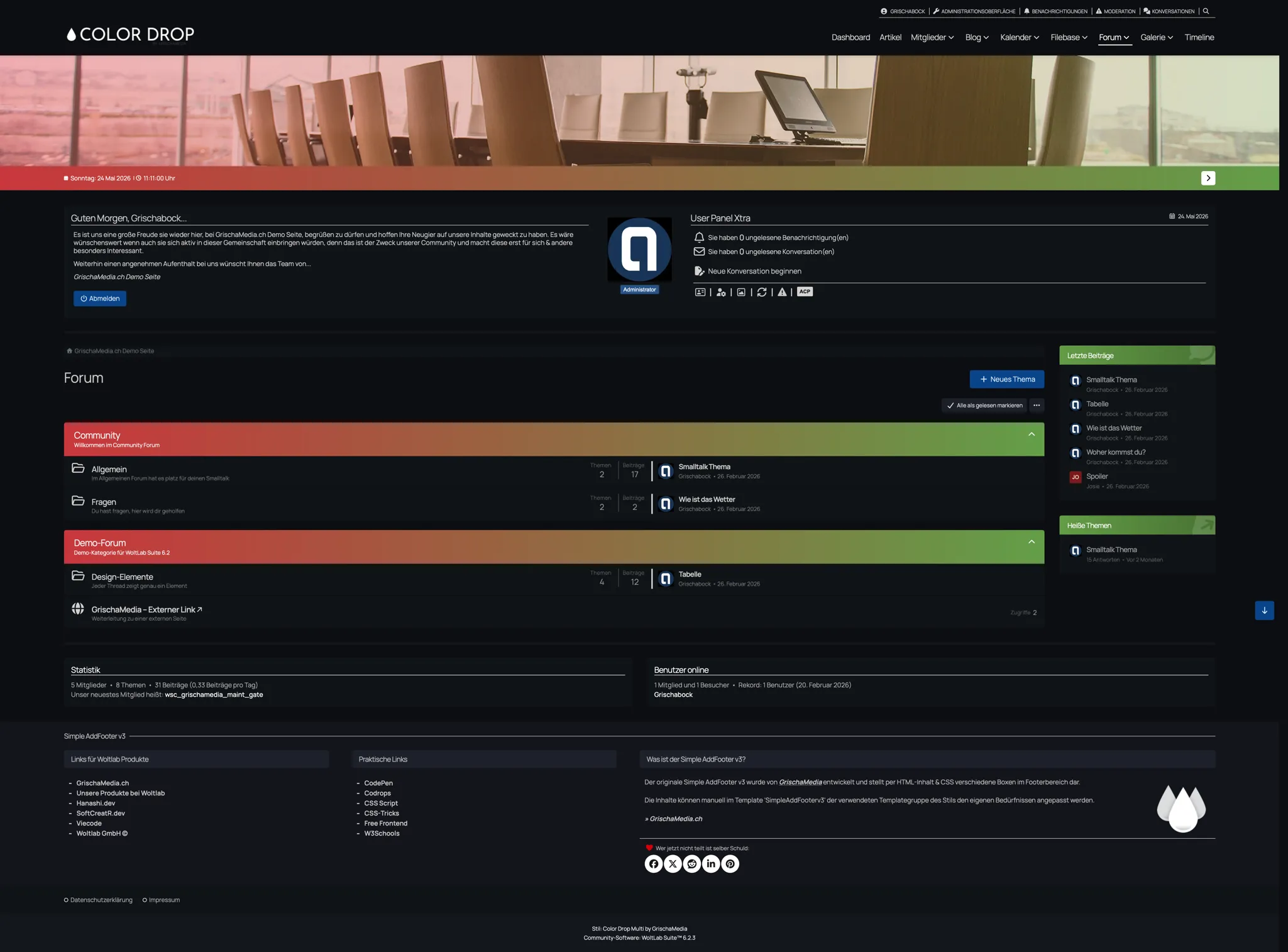Click the Neues Thema button
This screenshot has height=952, width=1288.
tap(1006, 379)
